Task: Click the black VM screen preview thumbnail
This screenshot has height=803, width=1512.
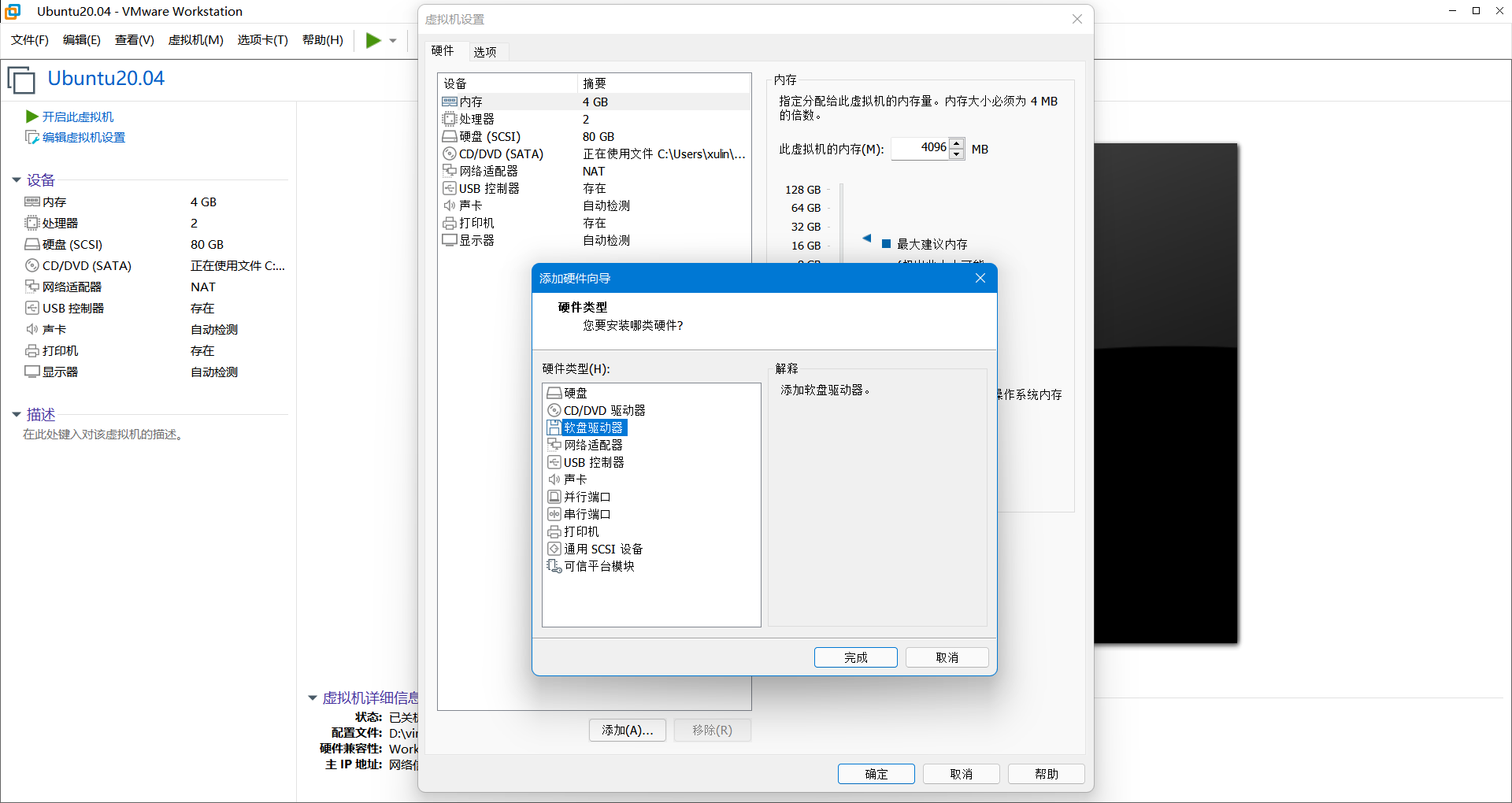Action: [x=1166, y=393]
